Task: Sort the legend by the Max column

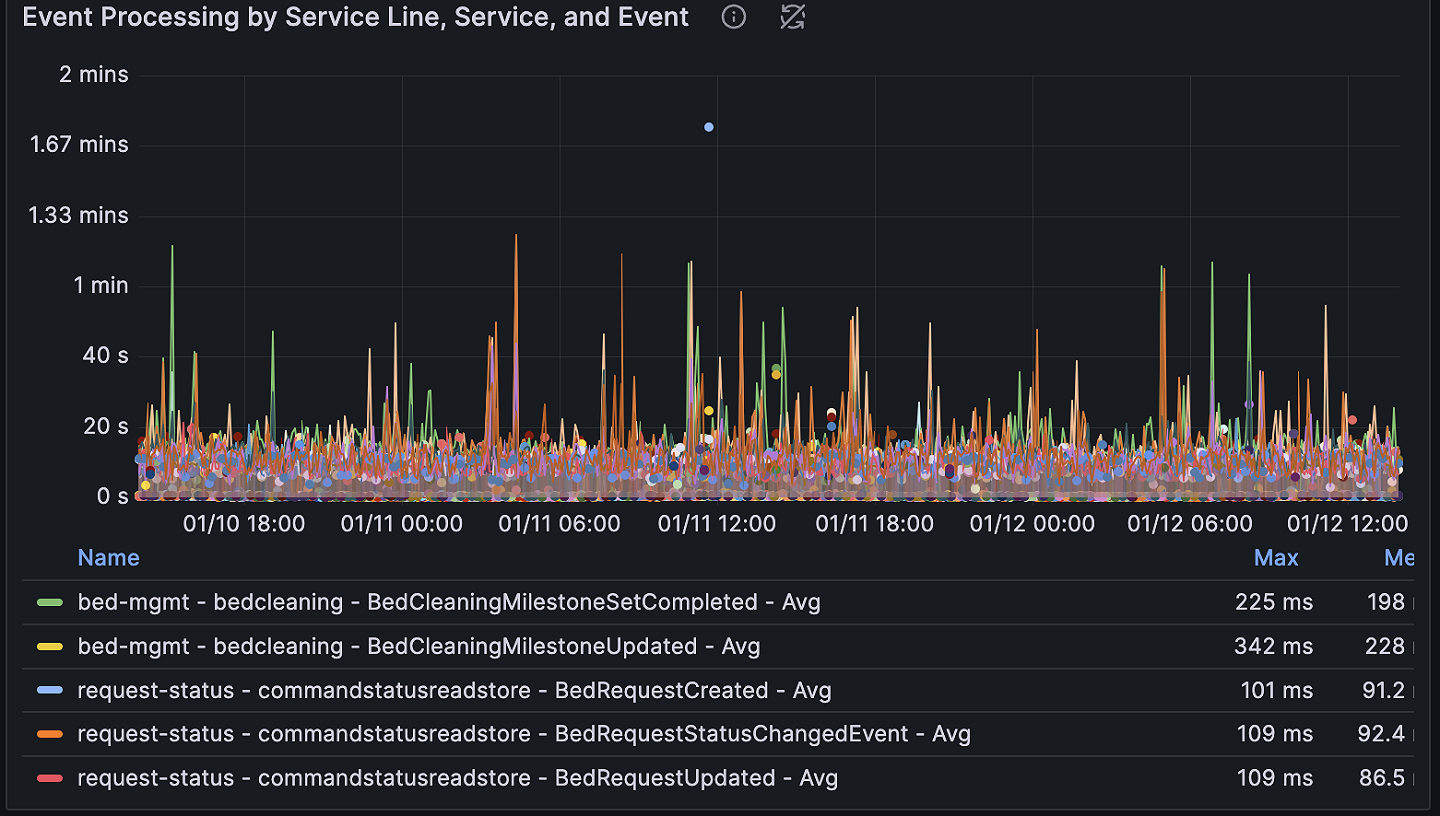Action: (x=1276, y=558)
